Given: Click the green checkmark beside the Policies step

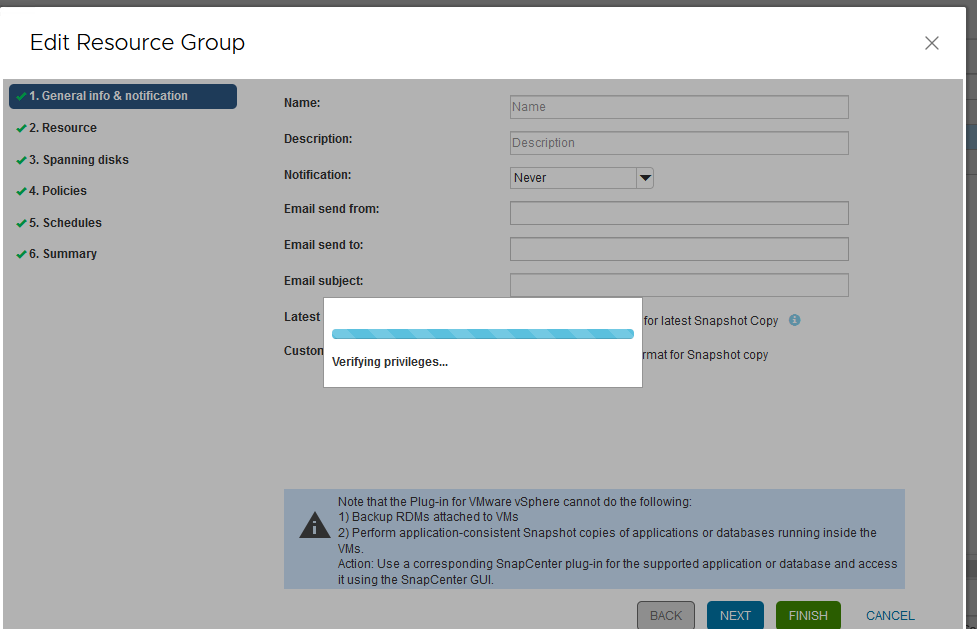Looking at the screenshot, I should tap(20, 191).
